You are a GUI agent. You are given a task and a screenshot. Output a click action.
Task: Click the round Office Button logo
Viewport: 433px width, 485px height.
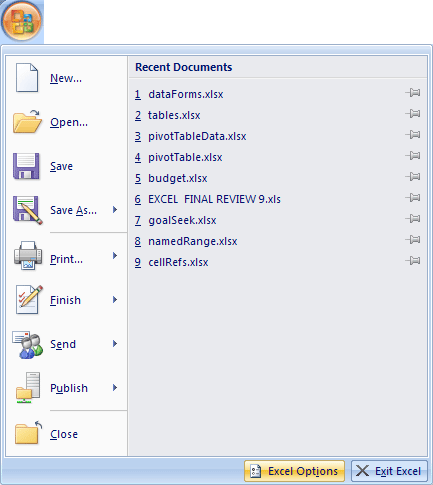(x=22, y=21)
